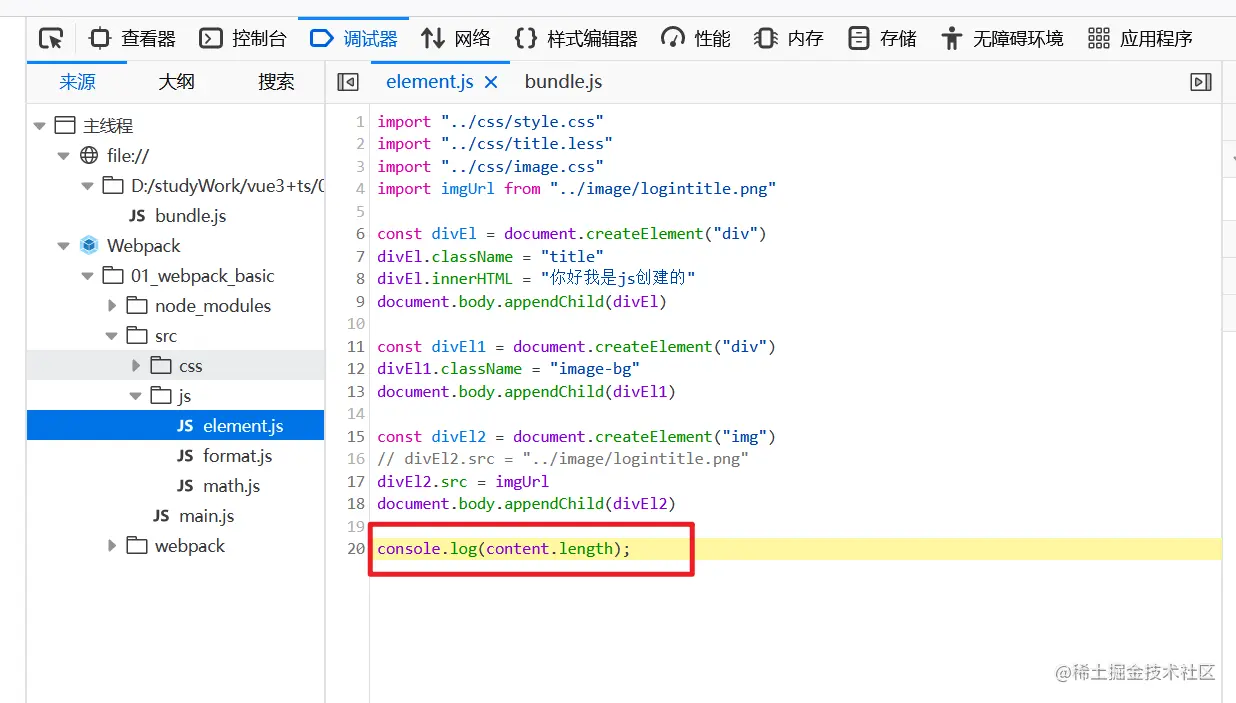Viewport: 1236px width, 703px height.
Task: Open the 内存 memory tab
Action: 789,39
